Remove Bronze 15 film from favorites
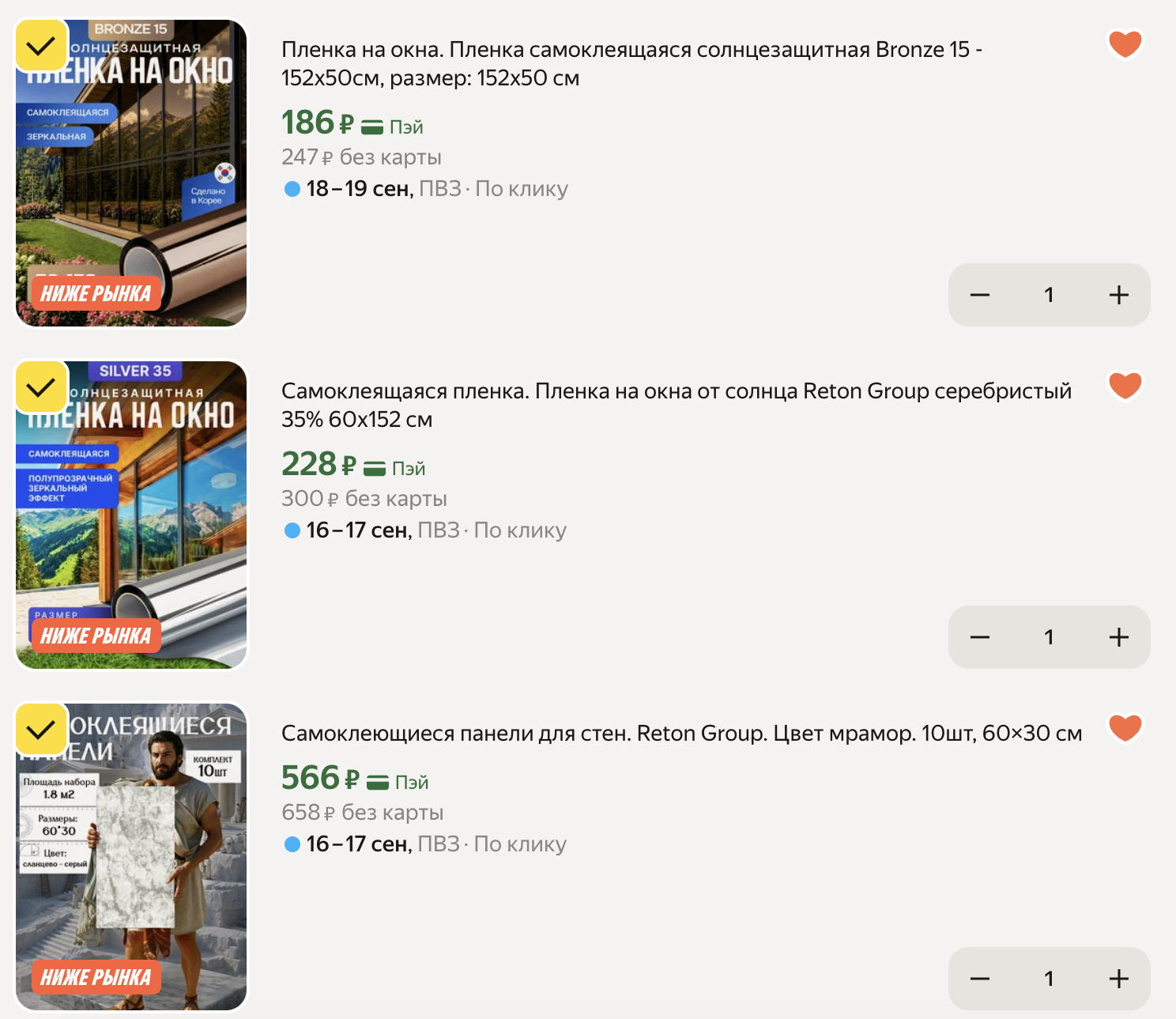 click(x=1125, y=43)
